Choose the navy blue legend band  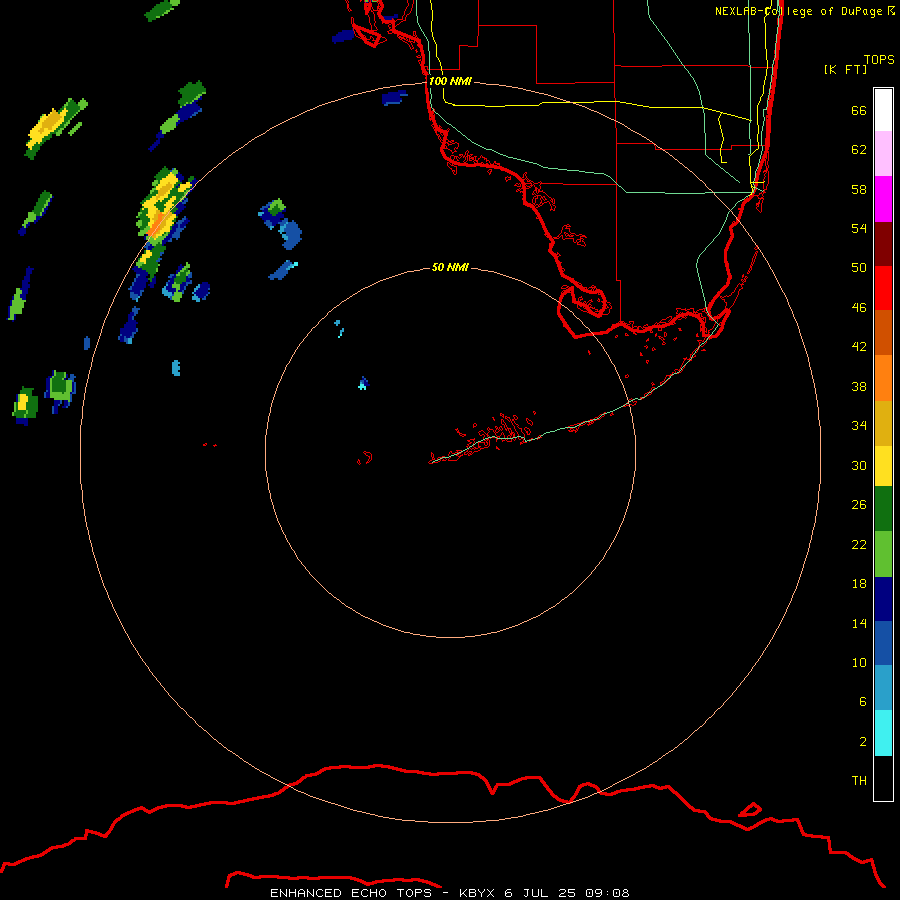click(x=883, y=599)
